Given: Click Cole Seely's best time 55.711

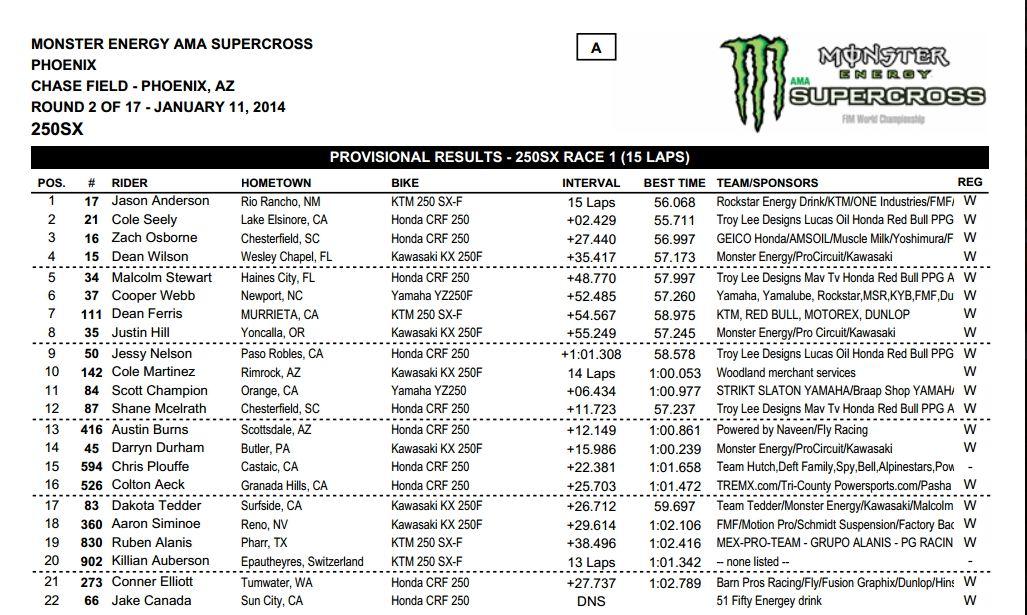Looking at the screenshot, I should (675, 221).
